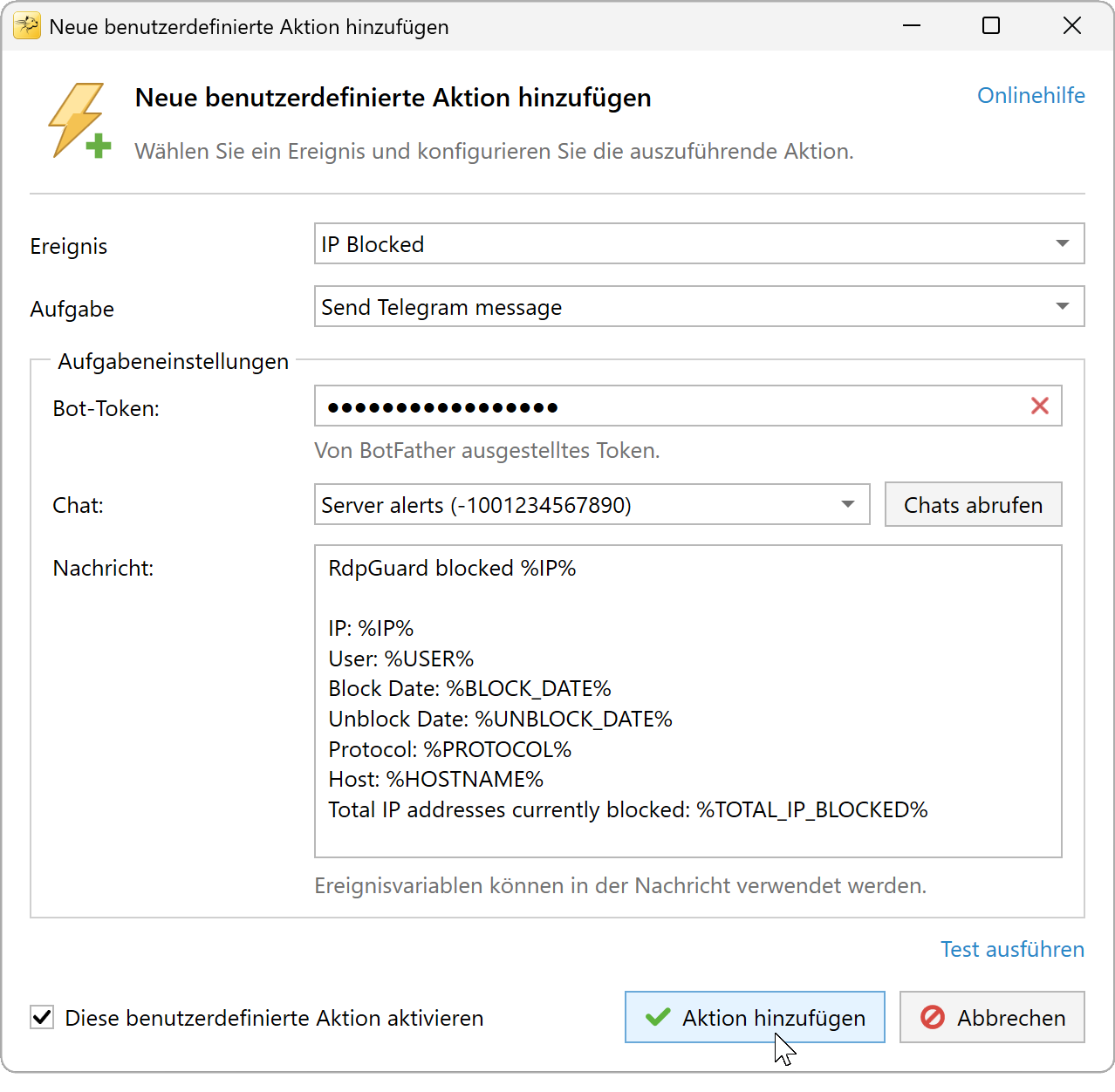The width and height of the screenshot is (1115, 1092).
Task: Click the "Total IP addresses currently blocked" line
Action: (628, 809)
